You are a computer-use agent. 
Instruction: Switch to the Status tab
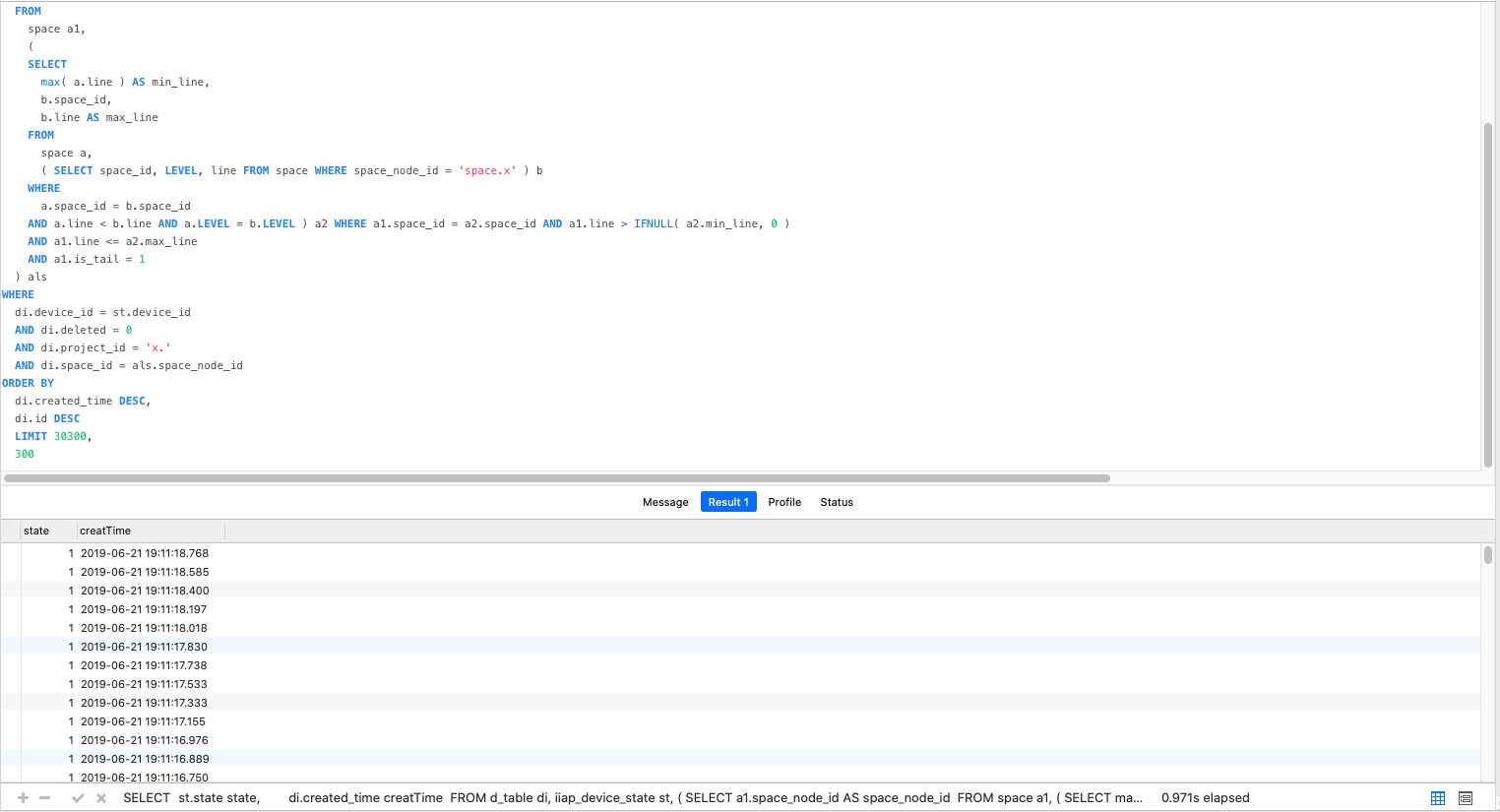click(837, 502)
